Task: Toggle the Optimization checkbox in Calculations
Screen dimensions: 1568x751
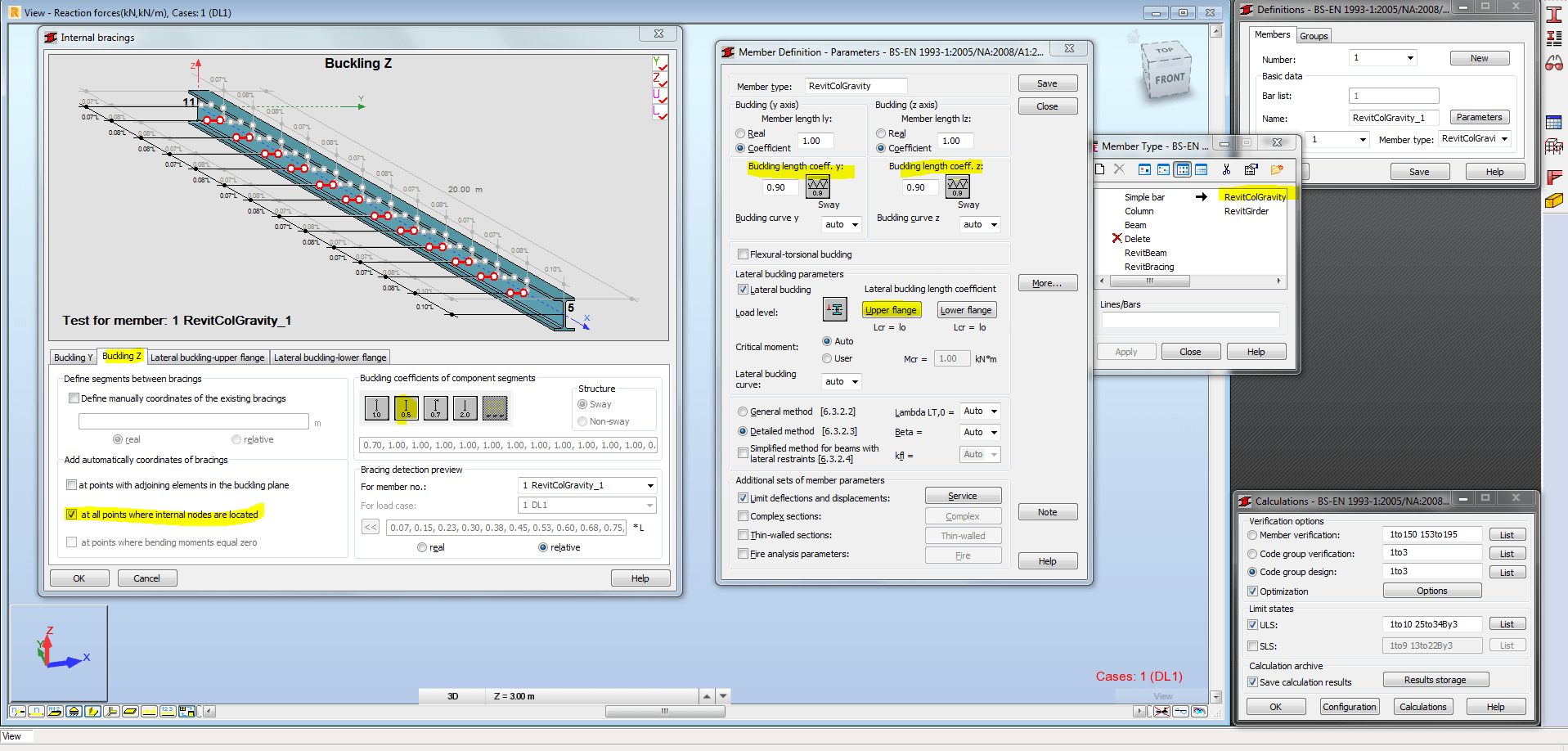Action: coord(1252,591)
